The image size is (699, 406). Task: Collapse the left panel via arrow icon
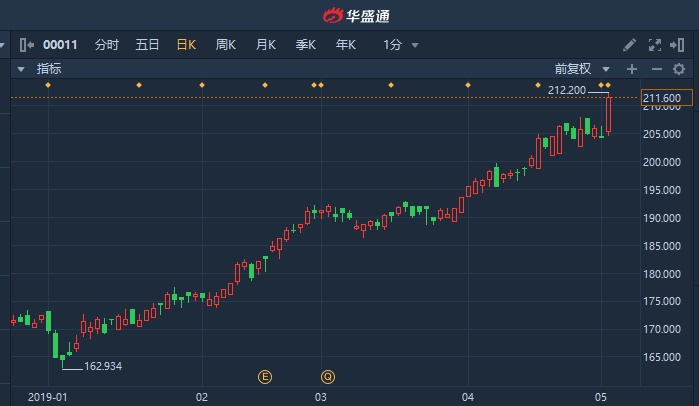point(27,45)
